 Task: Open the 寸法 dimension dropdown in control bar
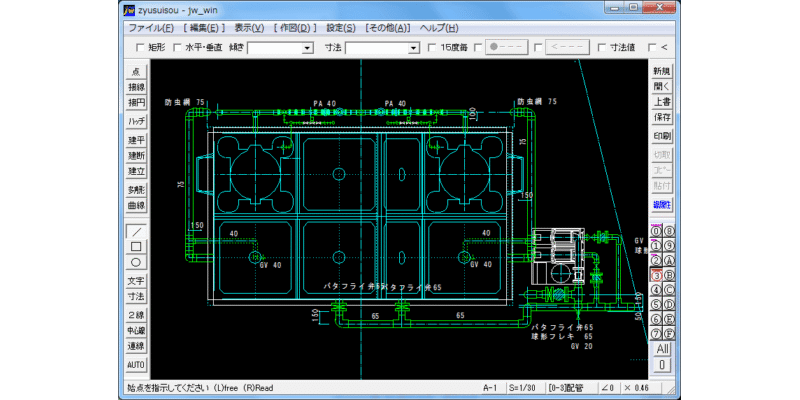pyautogui.click(x=413, y=48)
